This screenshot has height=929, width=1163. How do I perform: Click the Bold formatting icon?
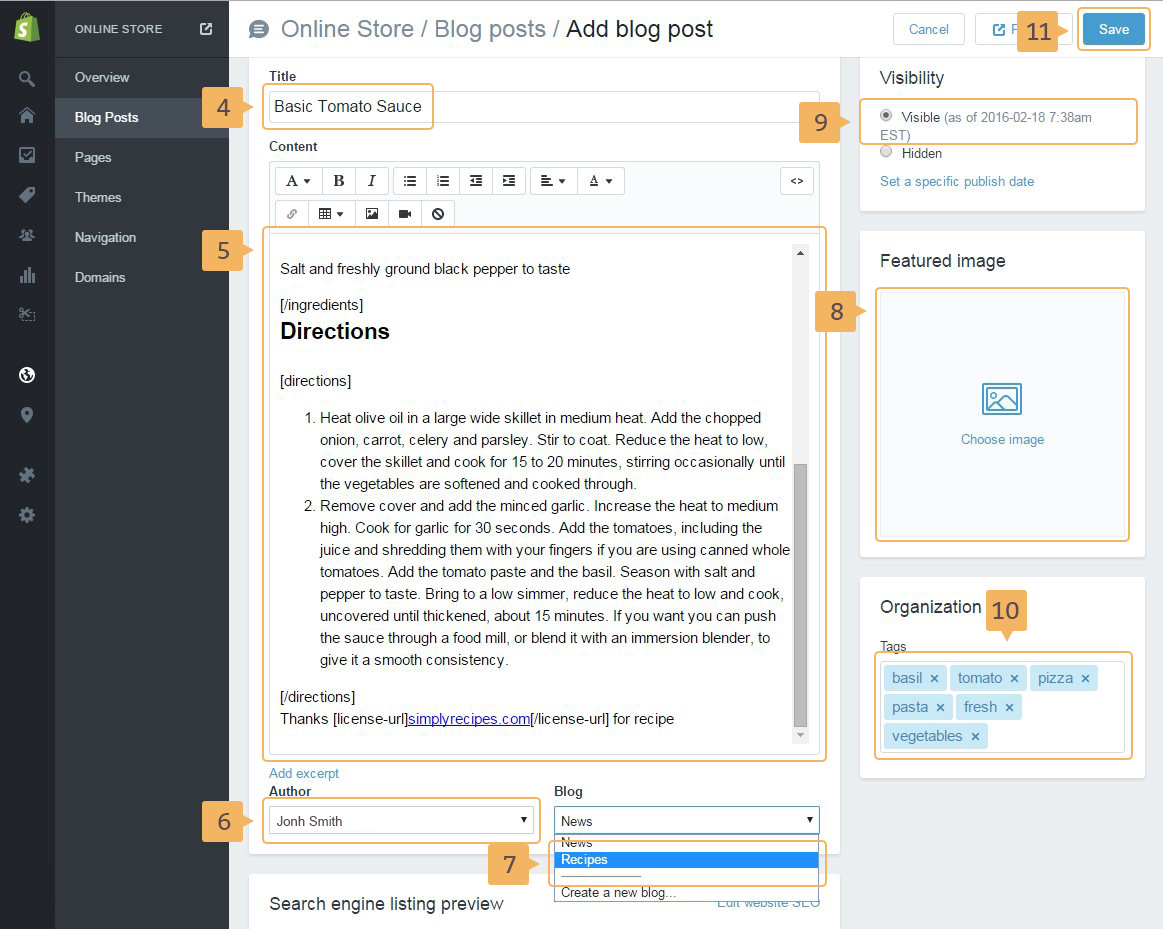[339, 181]
